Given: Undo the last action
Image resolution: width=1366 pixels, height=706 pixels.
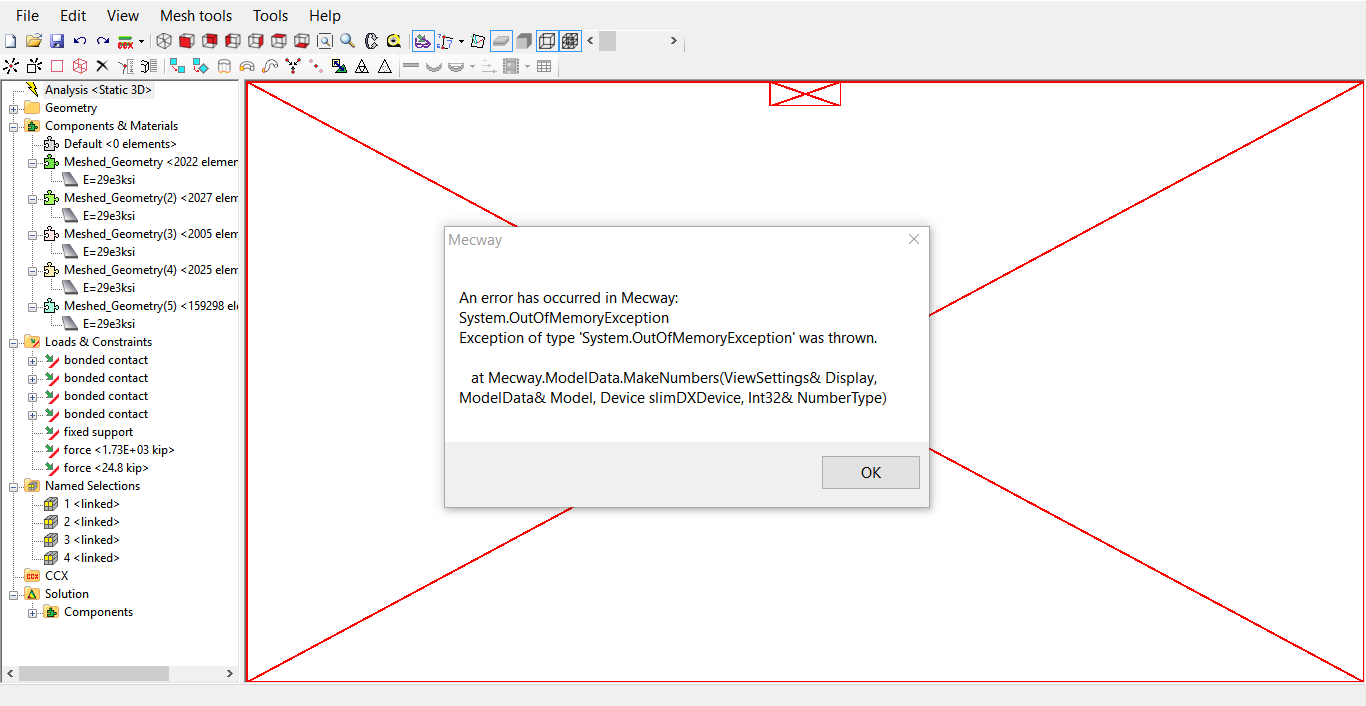Looking at the screenshot, I should [80, 41].
